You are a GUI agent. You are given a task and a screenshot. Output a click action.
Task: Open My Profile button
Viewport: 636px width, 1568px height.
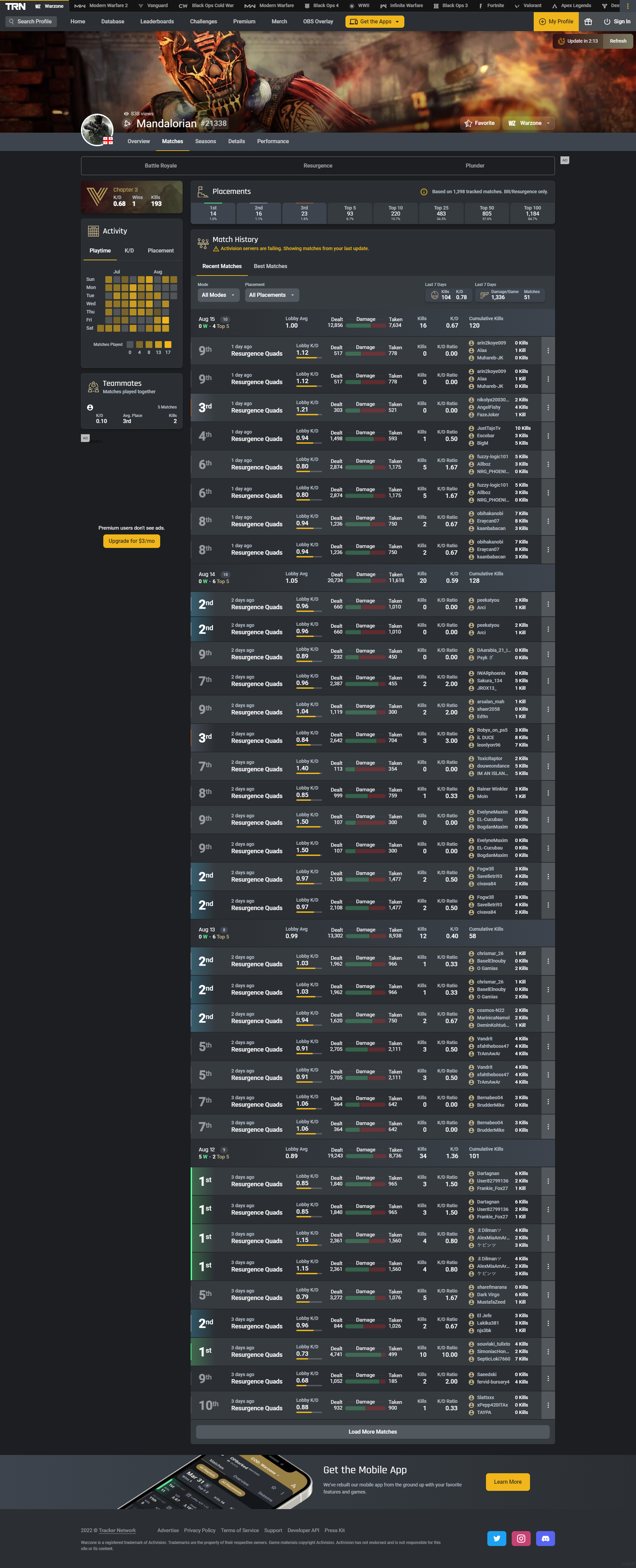tap(556, 21)
